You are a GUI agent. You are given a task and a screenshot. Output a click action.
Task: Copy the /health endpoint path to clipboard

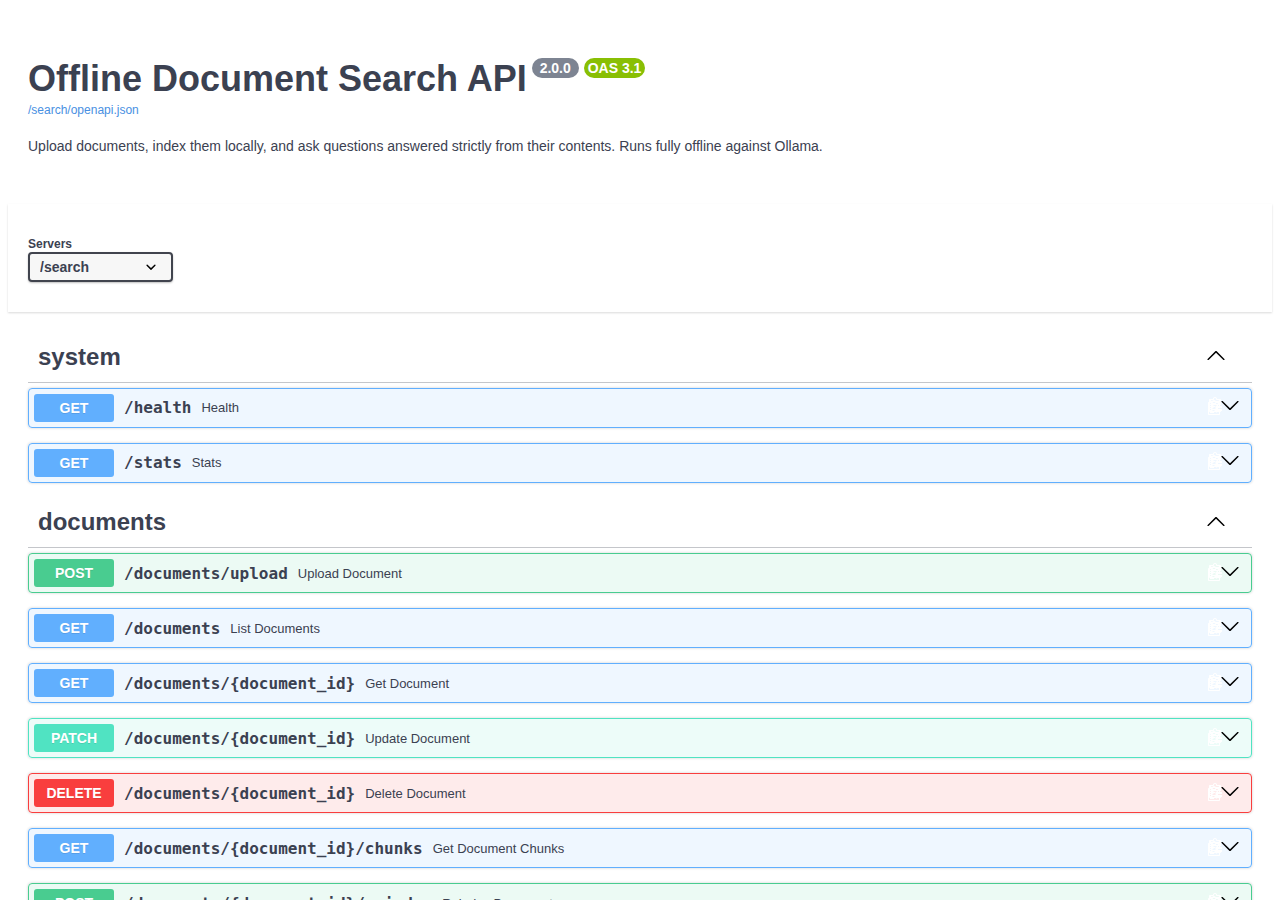tap(1212, 407)
